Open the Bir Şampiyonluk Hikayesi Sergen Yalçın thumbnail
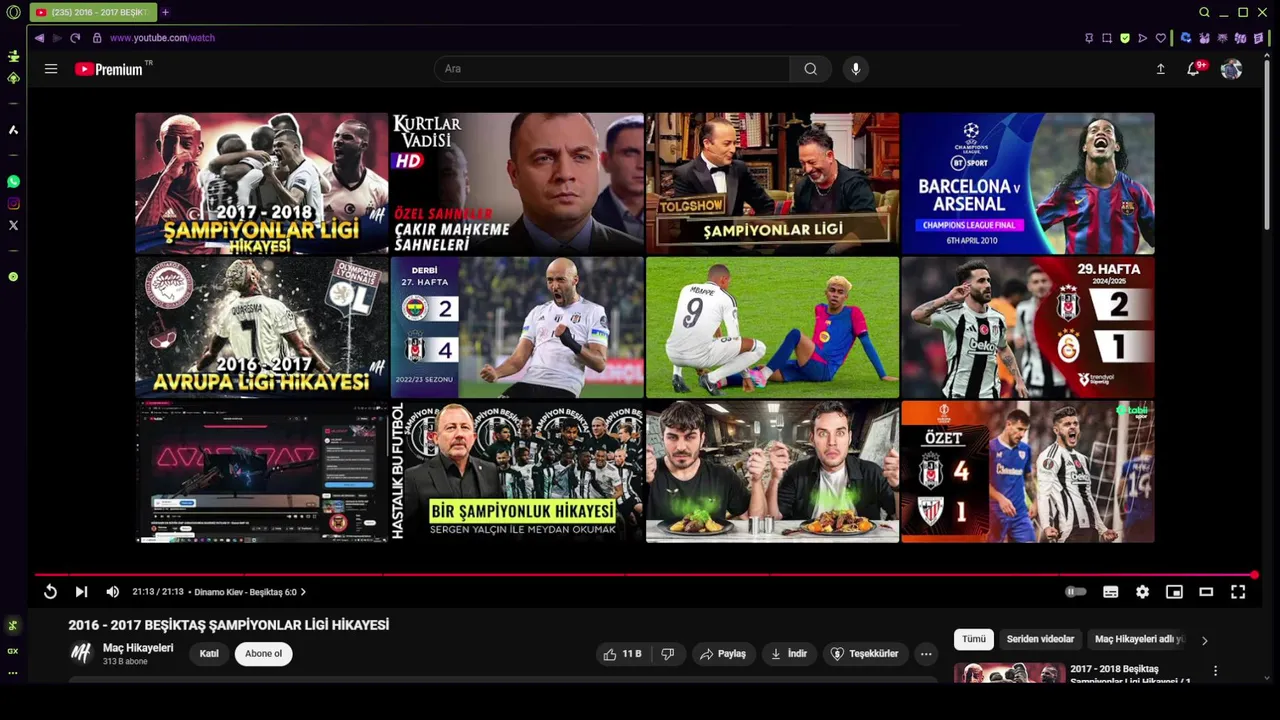1280x720 pixels. [517, 472]
